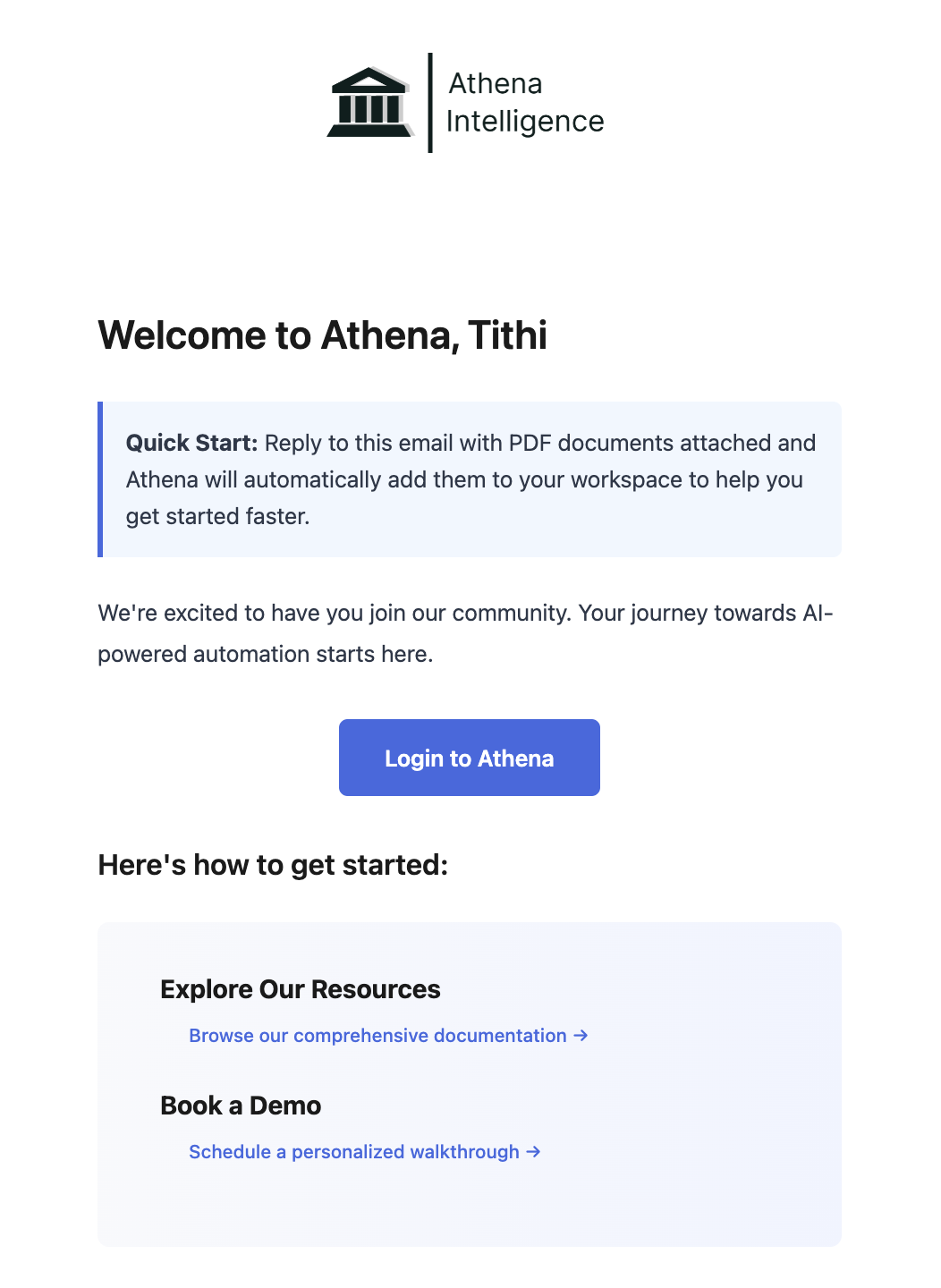941x1288 pixels.
Task: Click the blue bar of Quick Start callout
Action: coord(100,479)
